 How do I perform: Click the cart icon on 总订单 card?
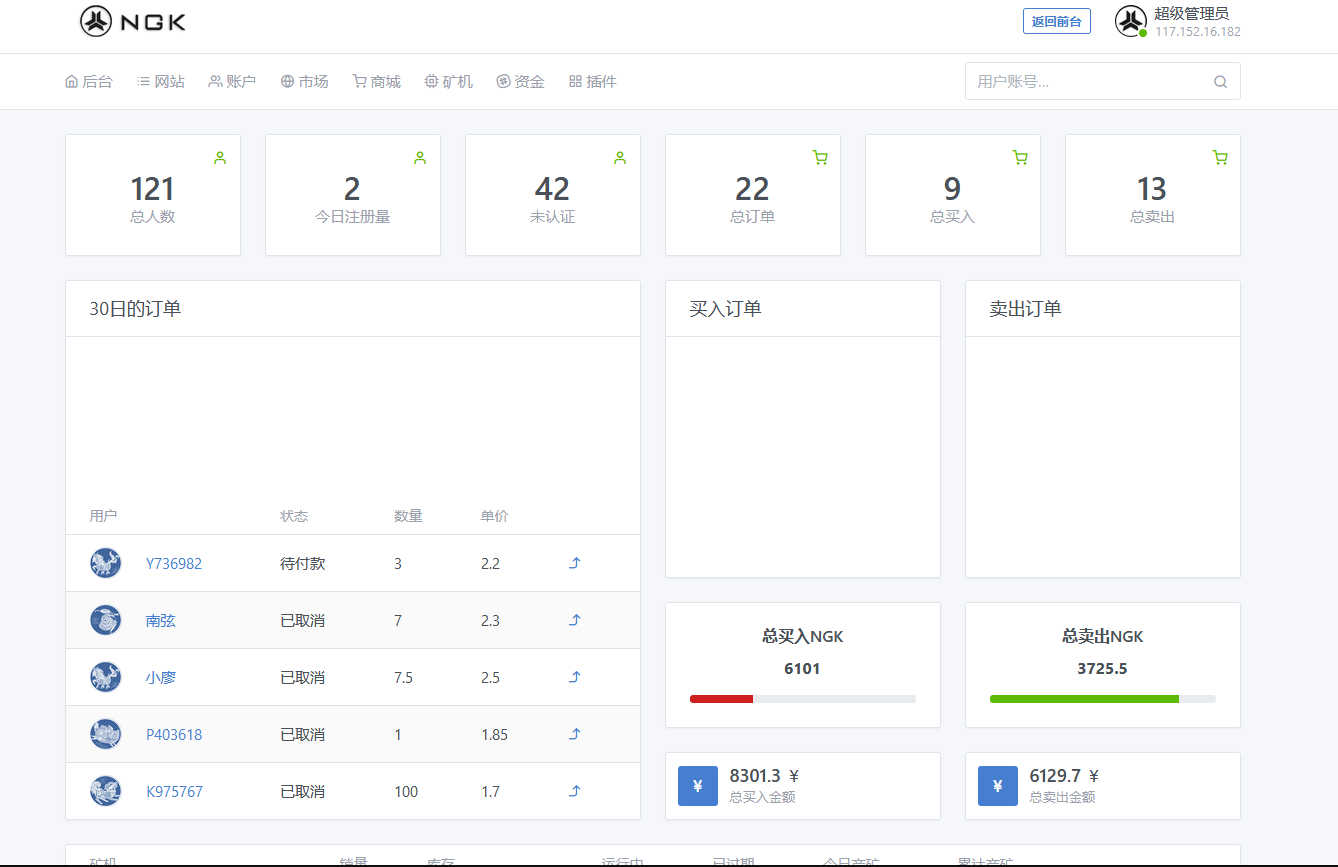820,157
